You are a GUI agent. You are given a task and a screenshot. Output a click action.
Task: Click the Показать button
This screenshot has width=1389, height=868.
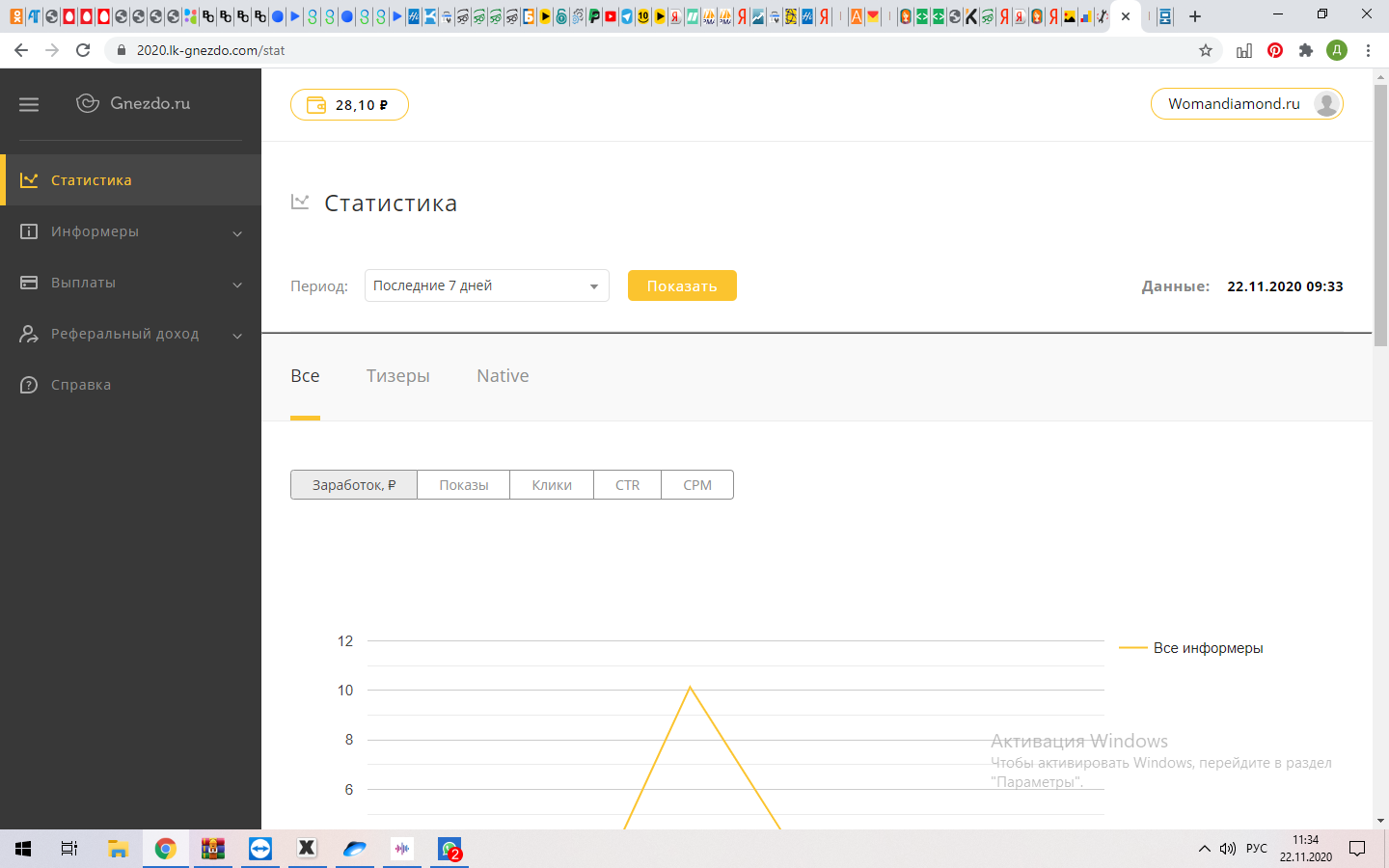pos(682,285)
